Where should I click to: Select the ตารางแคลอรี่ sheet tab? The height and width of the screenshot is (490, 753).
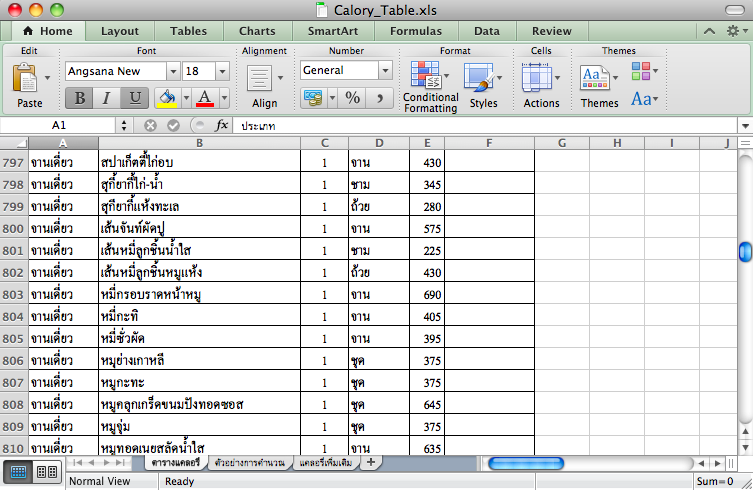coord(176,463)
